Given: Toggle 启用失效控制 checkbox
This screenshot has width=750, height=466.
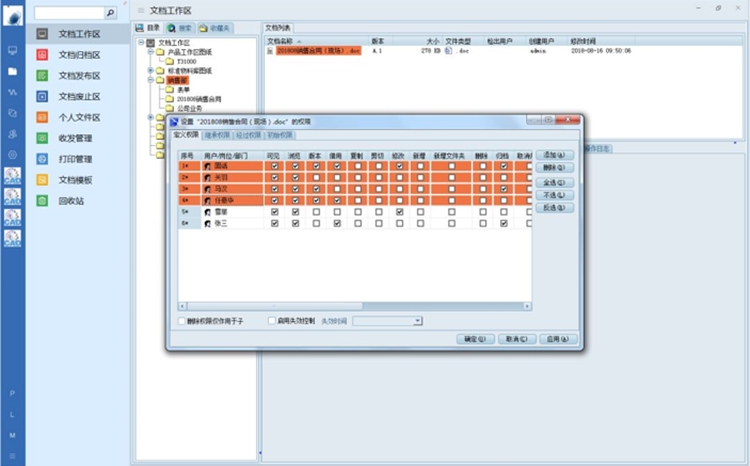Looking at the screenshot, I should pos(270,321).
